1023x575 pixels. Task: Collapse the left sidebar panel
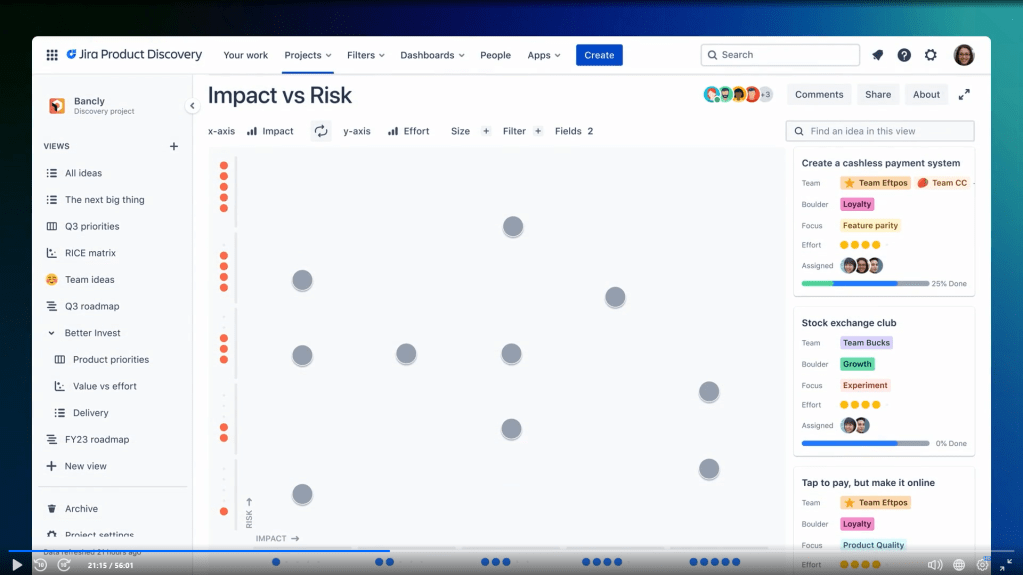click(x=192, y=106)
